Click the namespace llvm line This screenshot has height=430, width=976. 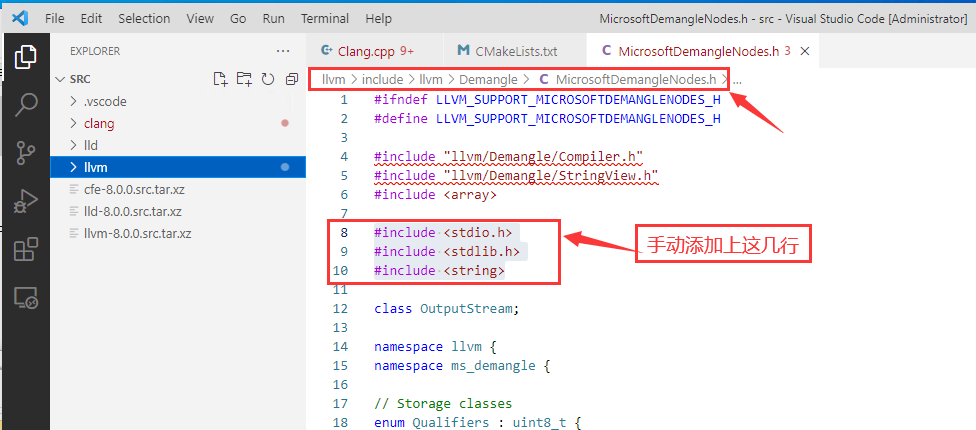(435, 347)
